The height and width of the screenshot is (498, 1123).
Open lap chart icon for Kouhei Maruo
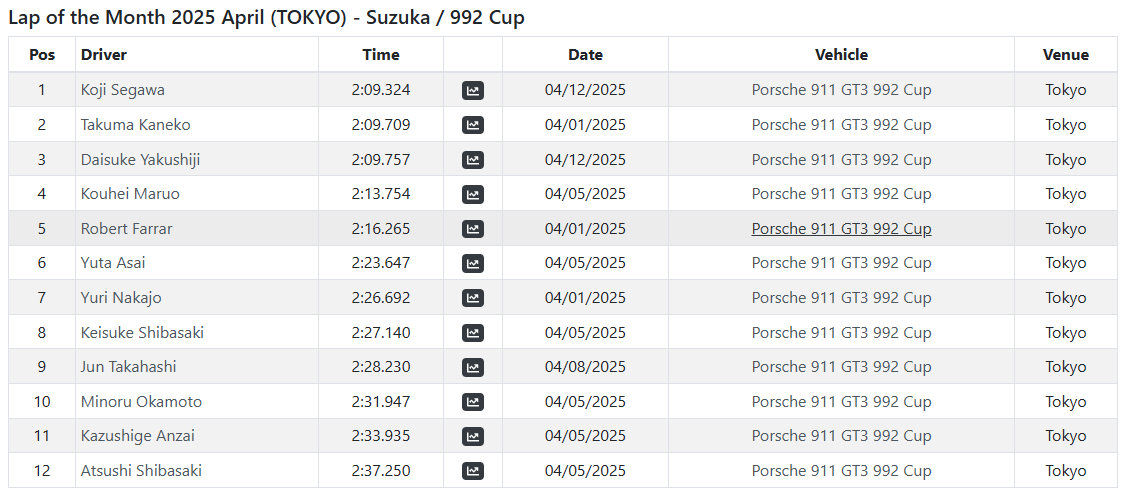[x=473, y=194]
